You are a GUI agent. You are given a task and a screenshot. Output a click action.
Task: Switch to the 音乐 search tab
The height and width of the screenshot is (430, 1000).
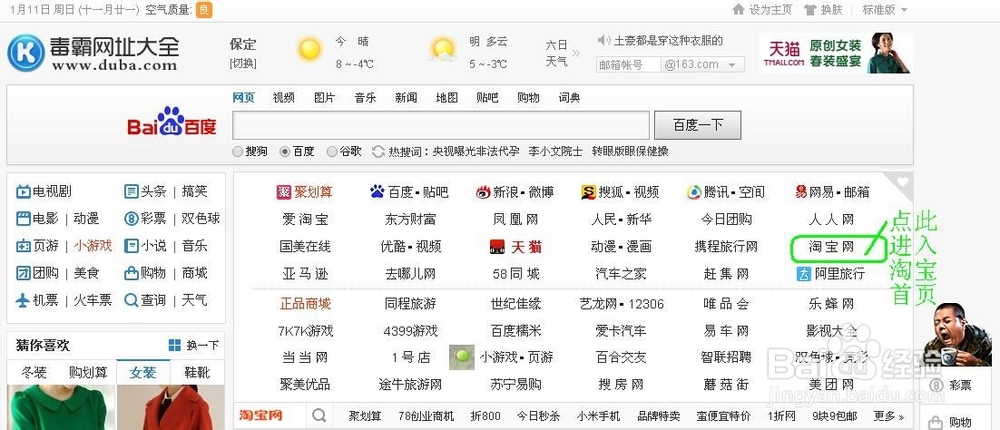365,98
